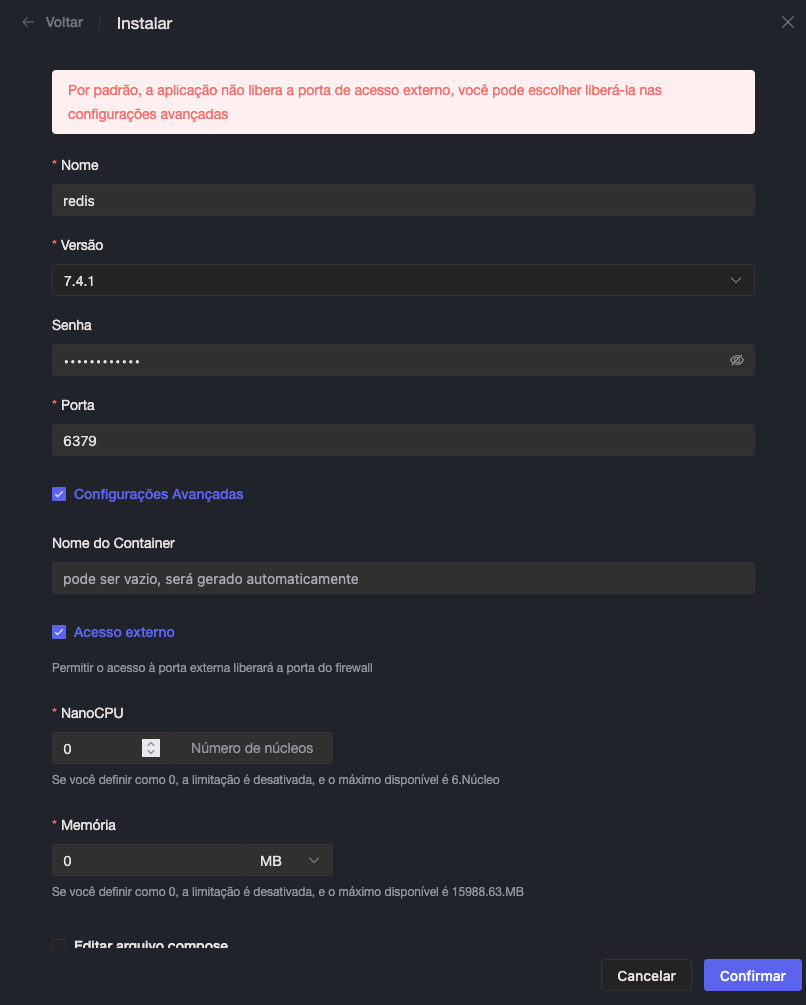
Task: Enable Editar arquivo compose checkbox
Action: (x=59, y=945)
